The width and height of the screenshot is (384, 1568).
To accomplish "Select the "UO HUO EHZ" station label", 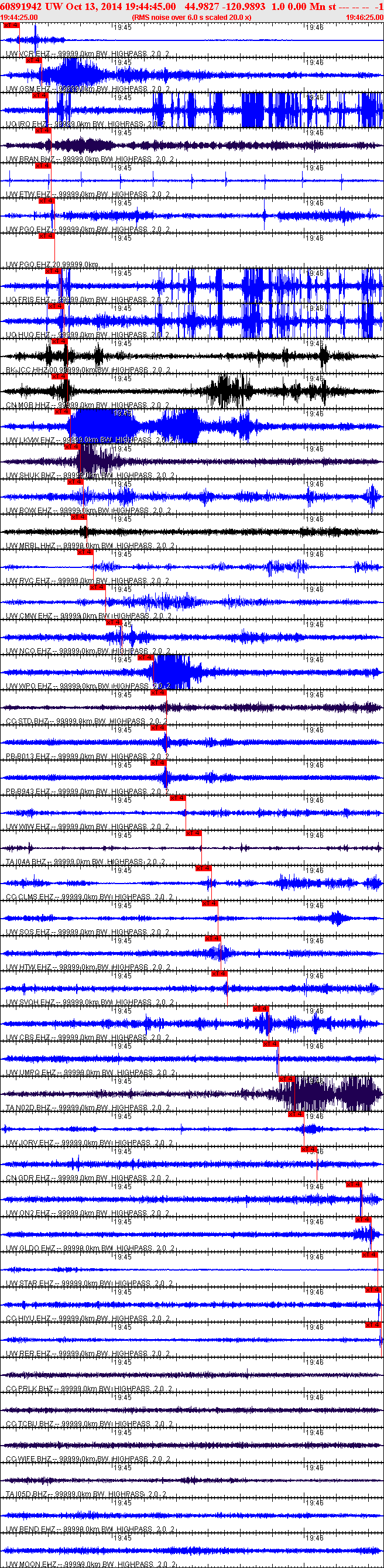I will tap(28, 335).
